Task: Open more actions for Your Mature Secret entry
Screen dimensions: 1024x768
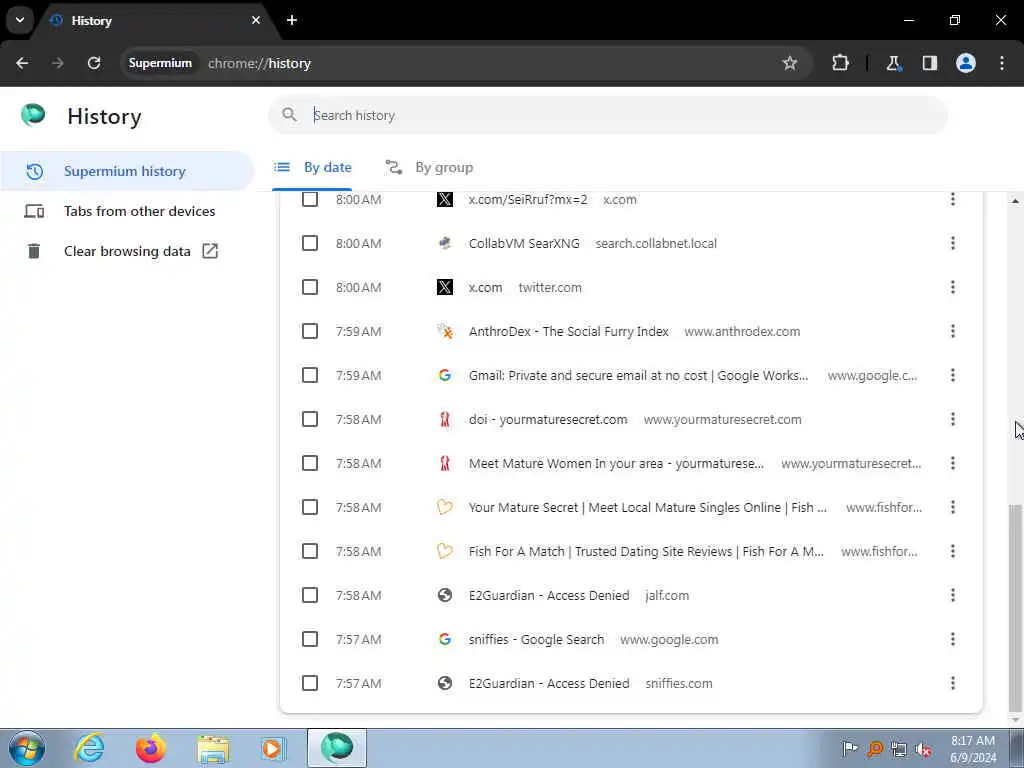Action: pos(953,507)
